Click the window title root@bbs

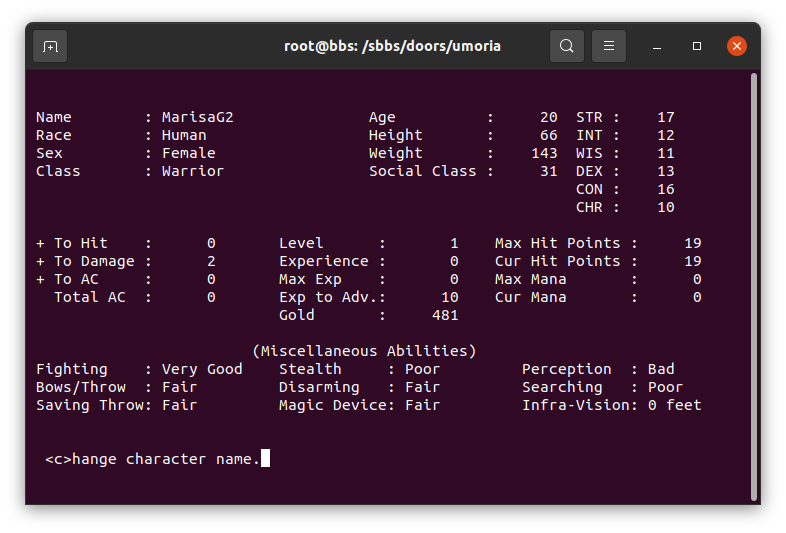click(392, 46)
